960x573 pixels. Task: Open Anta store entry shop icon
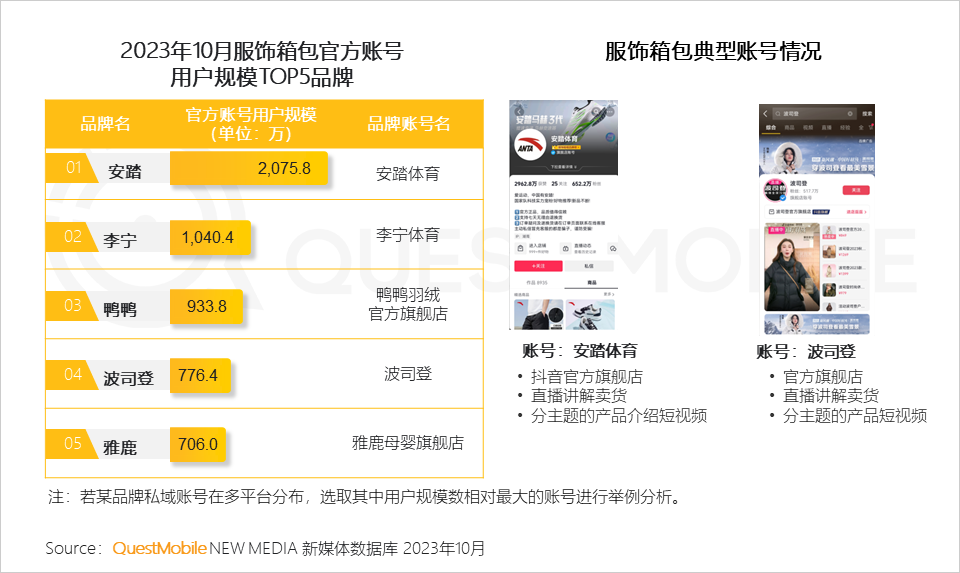tap(518, 247)
